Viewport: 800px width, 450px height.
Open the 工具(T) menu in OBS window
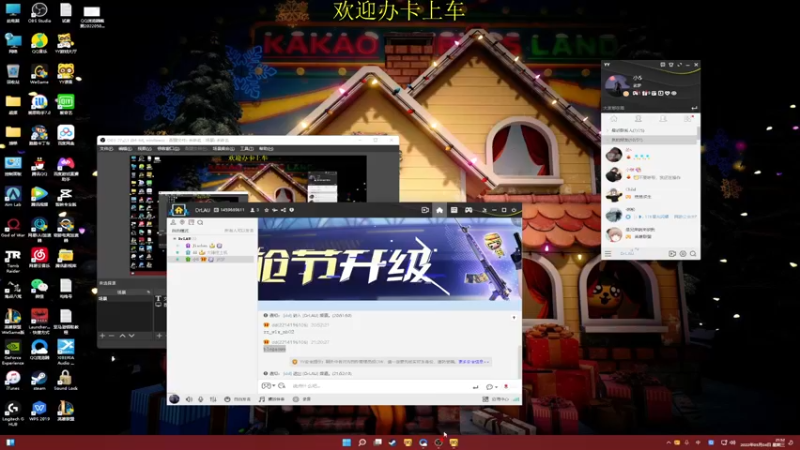(x=246, y=148)
